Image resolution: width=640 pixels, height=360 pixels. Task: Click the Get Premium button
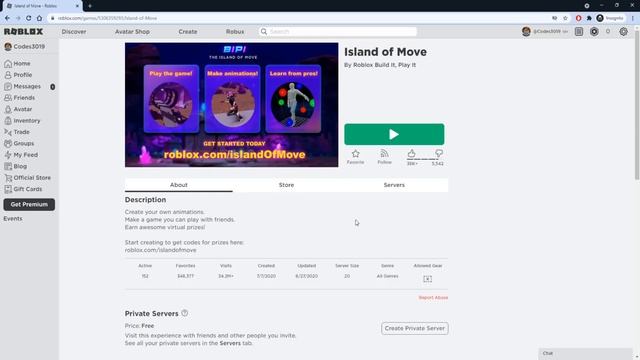coord(29,204)
